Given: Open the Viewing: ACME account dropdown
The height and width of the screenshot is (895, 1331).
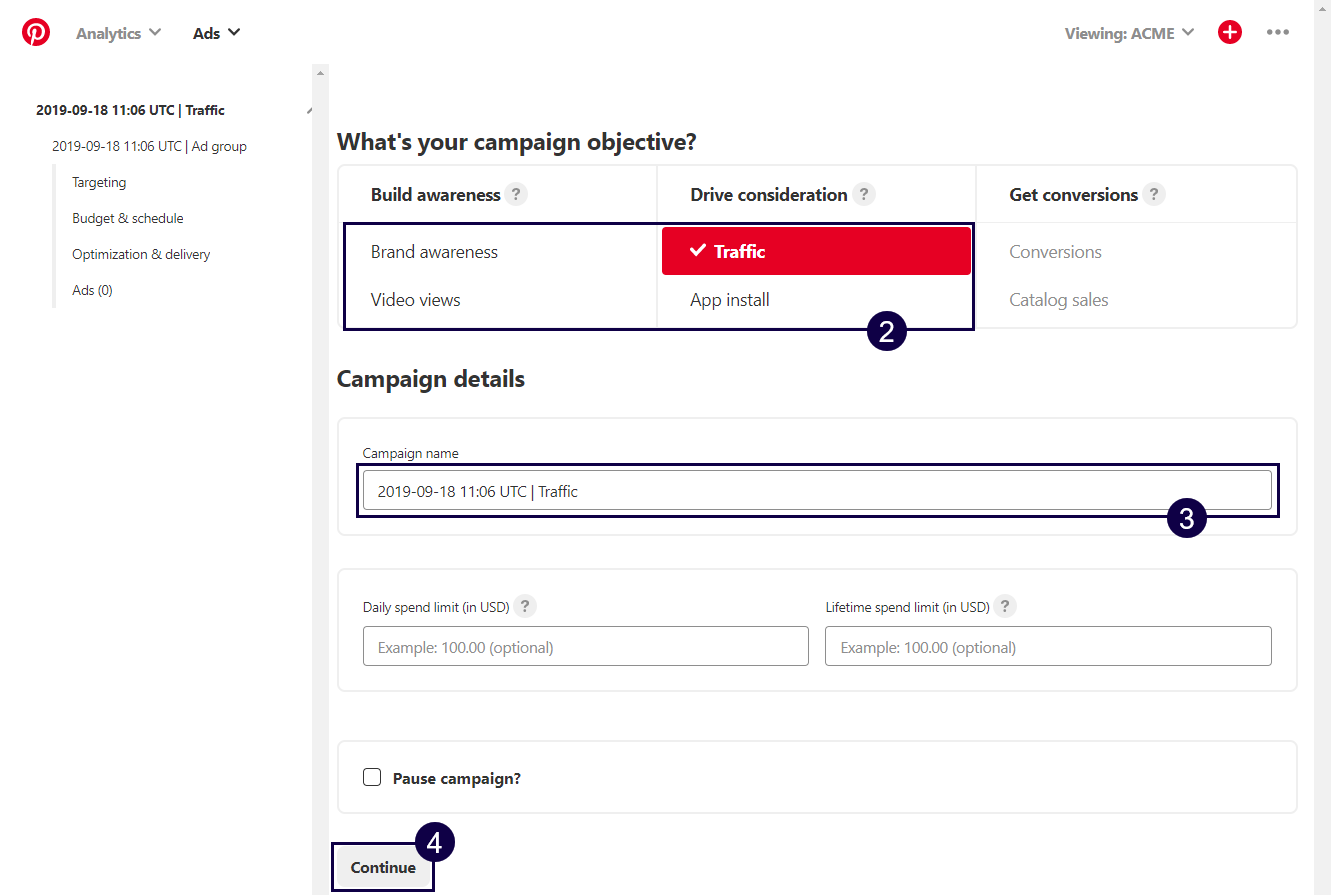Looking at the screenshot, I should coord(1129,33).
